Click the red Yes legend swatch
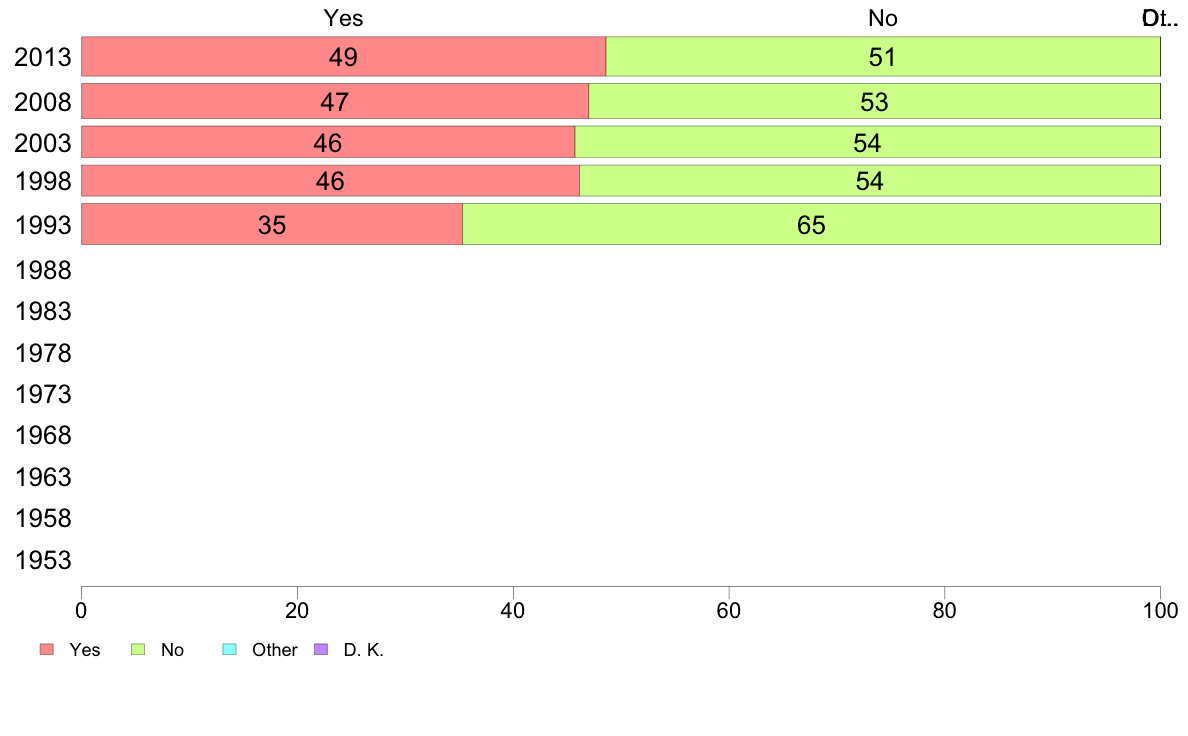The image size is (1188, 736). coord(47,650)
